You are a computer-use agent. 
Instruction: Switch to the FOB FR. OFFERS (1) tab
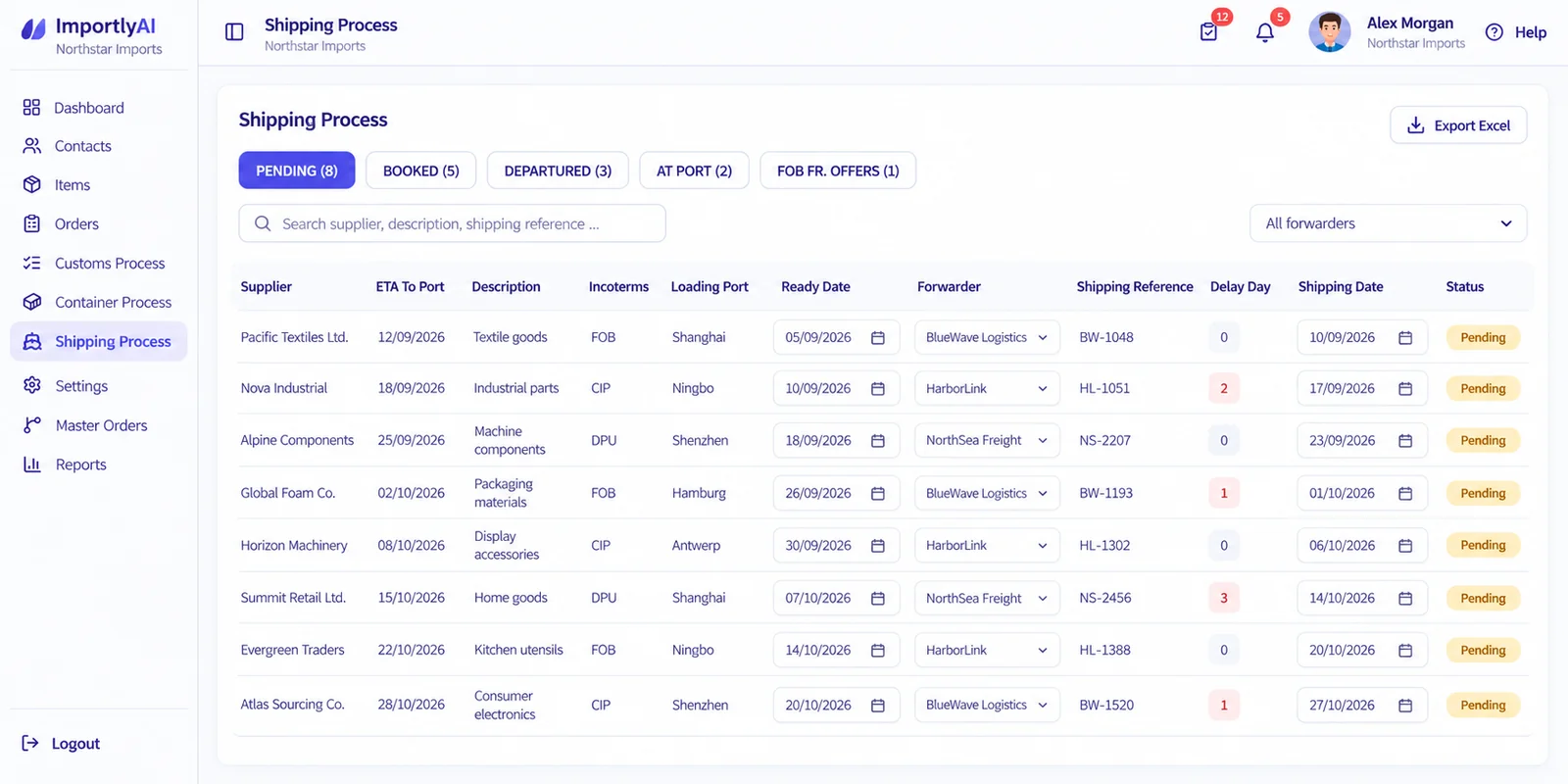click(838, 171)
